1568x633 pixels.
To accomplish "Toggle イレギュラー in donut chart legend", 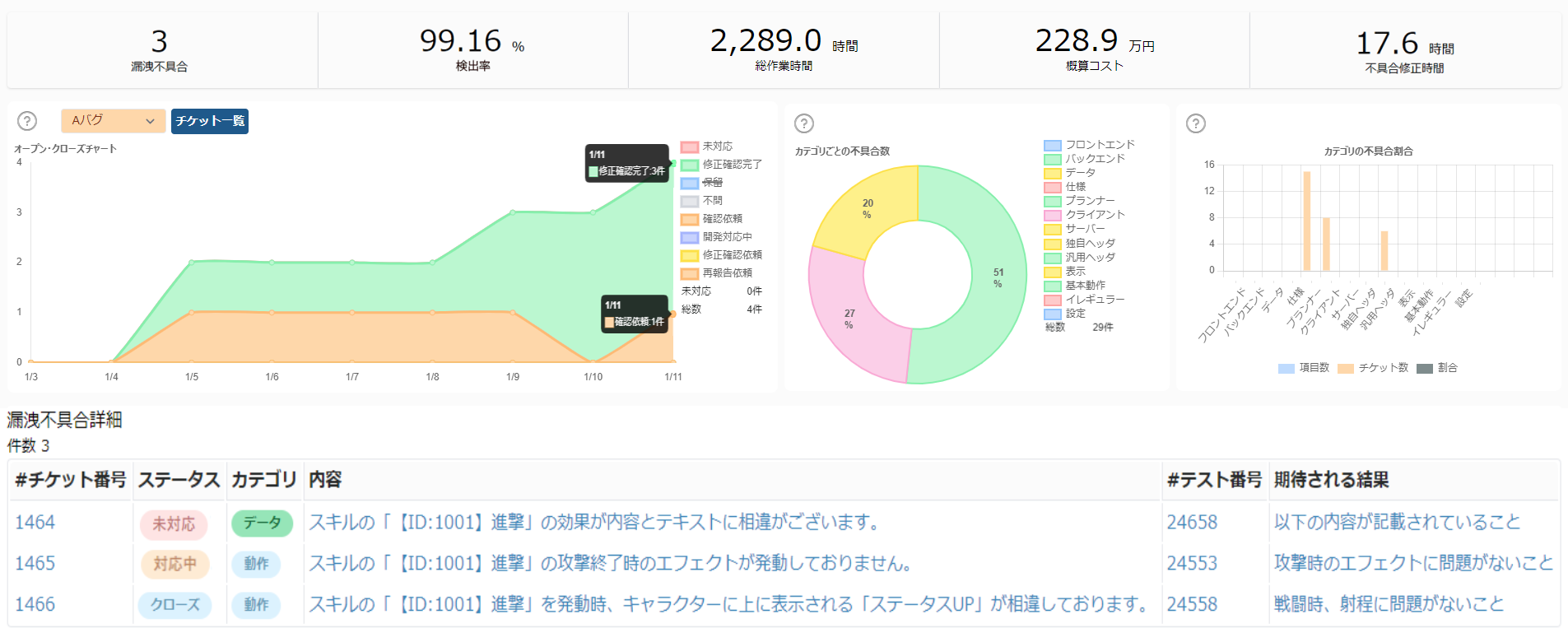I will pyautogui.click(x=1085, y=300).
